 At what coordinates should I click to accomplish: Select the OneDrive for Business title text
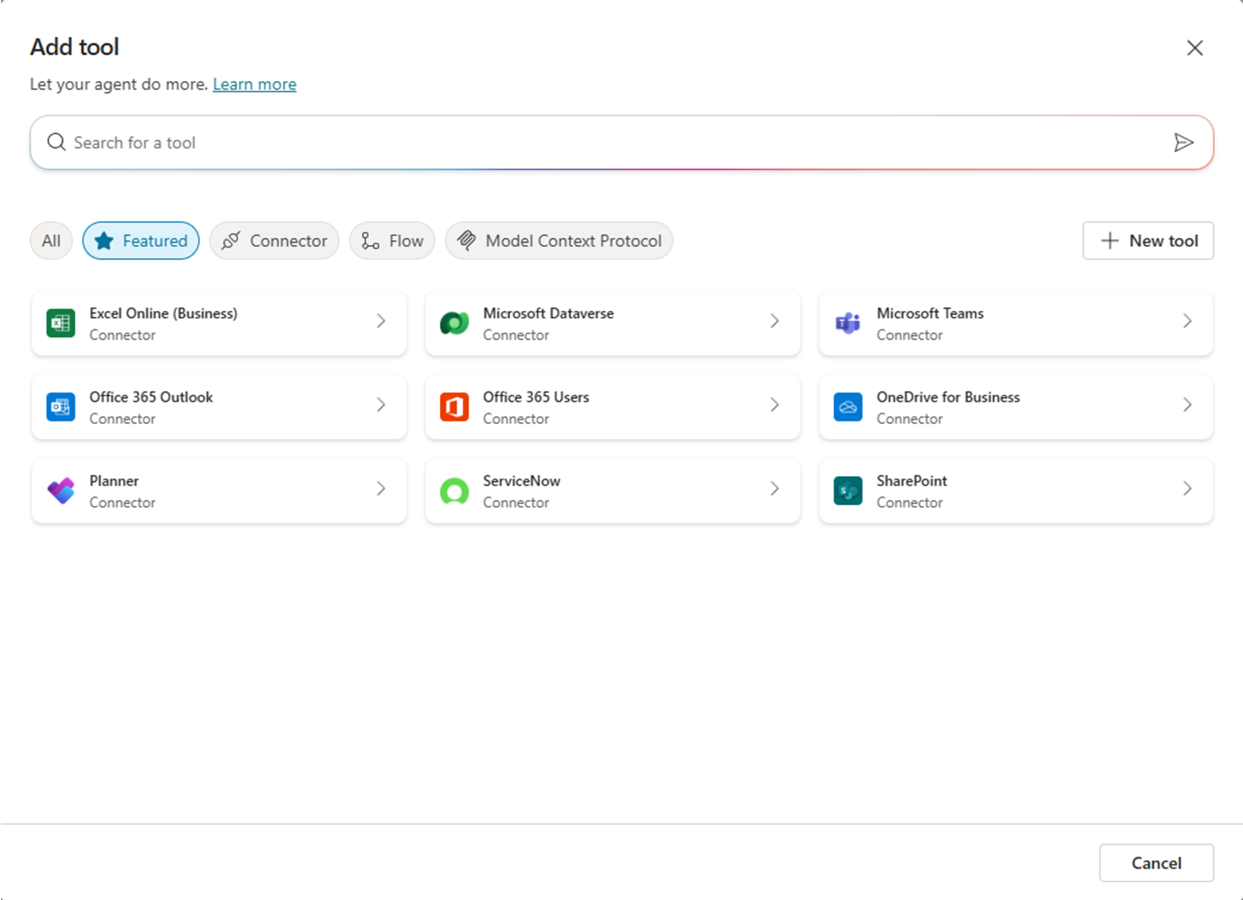(x=948, y=397)
